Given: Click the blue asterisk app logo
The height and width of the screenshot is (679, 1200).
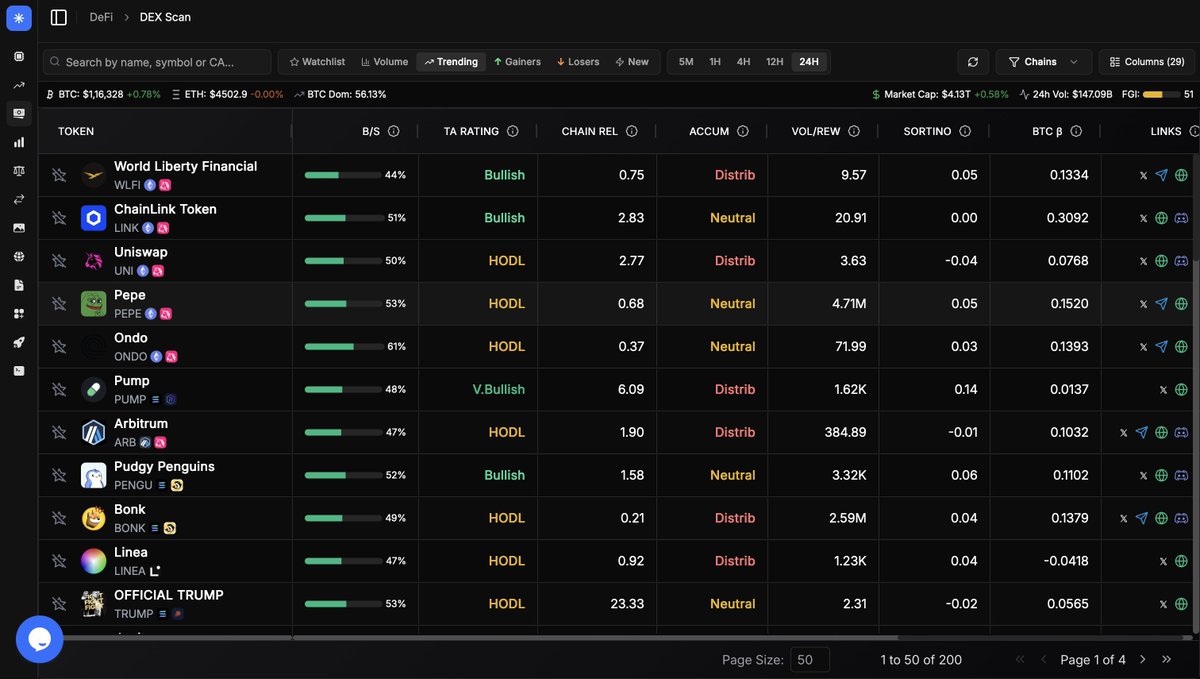Looking at the screenshot, I should point(19,18).
